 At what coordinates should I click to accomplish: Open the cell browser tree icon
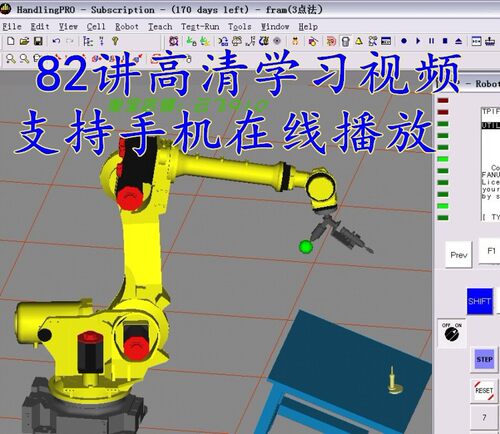click(x=88, y=41)
